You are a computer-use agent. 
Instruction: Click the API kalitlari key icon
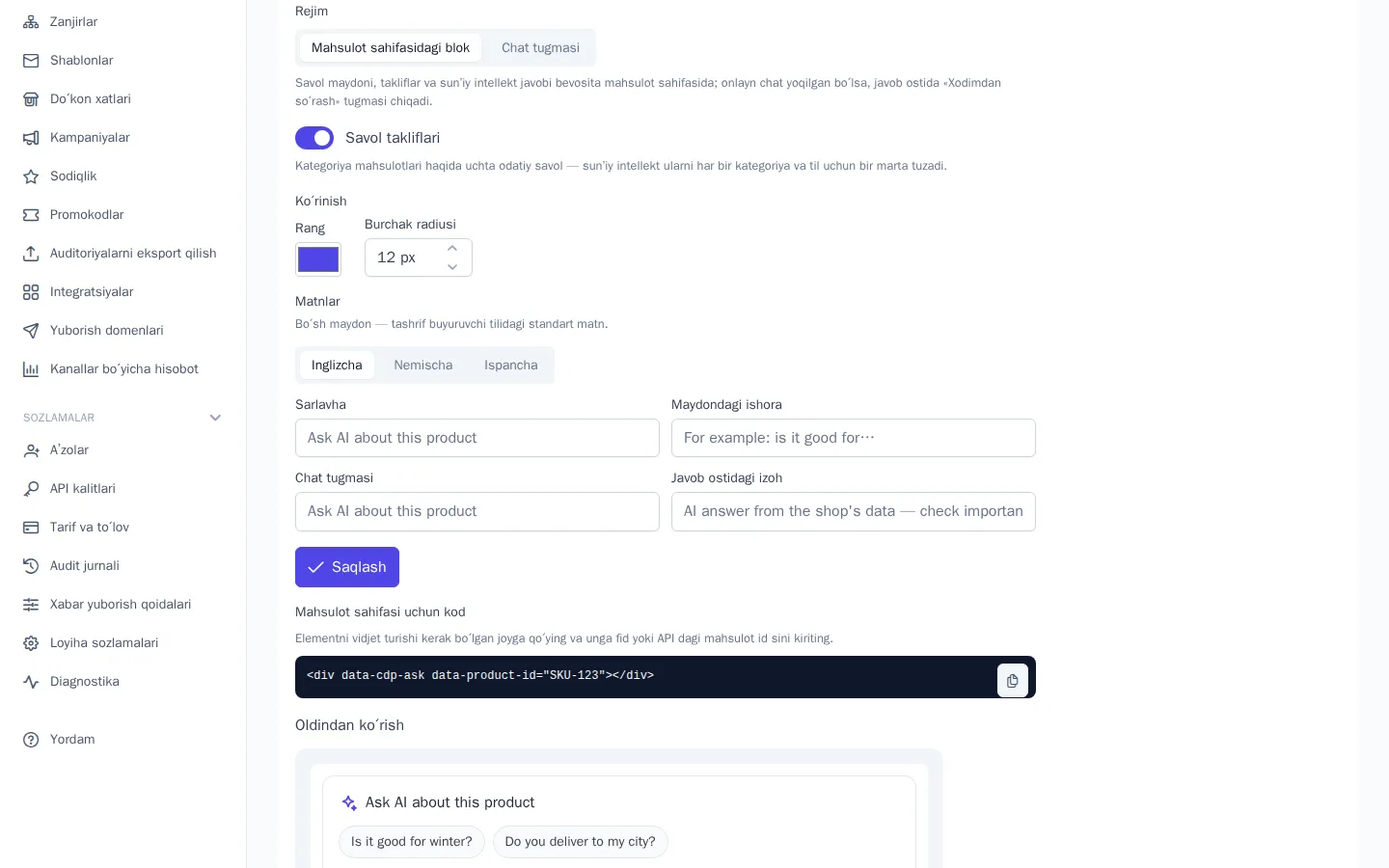[x=31, y=488]
